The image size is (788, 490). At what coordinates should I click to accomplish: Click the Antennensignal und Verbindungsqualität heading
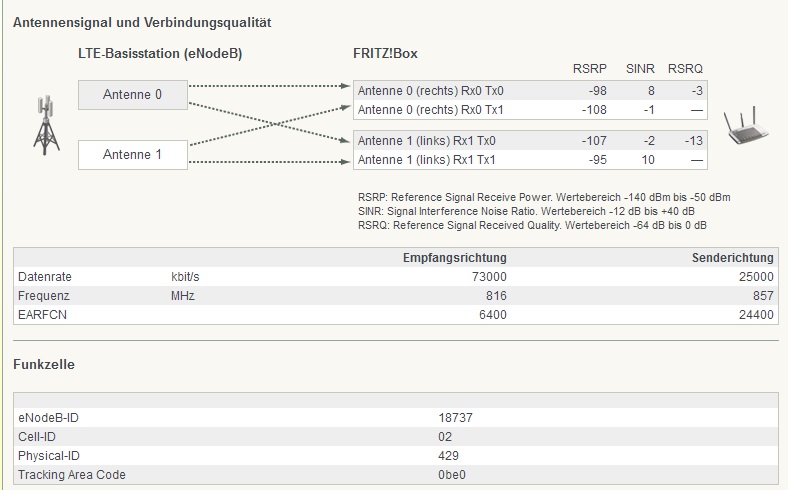[142, 23]
